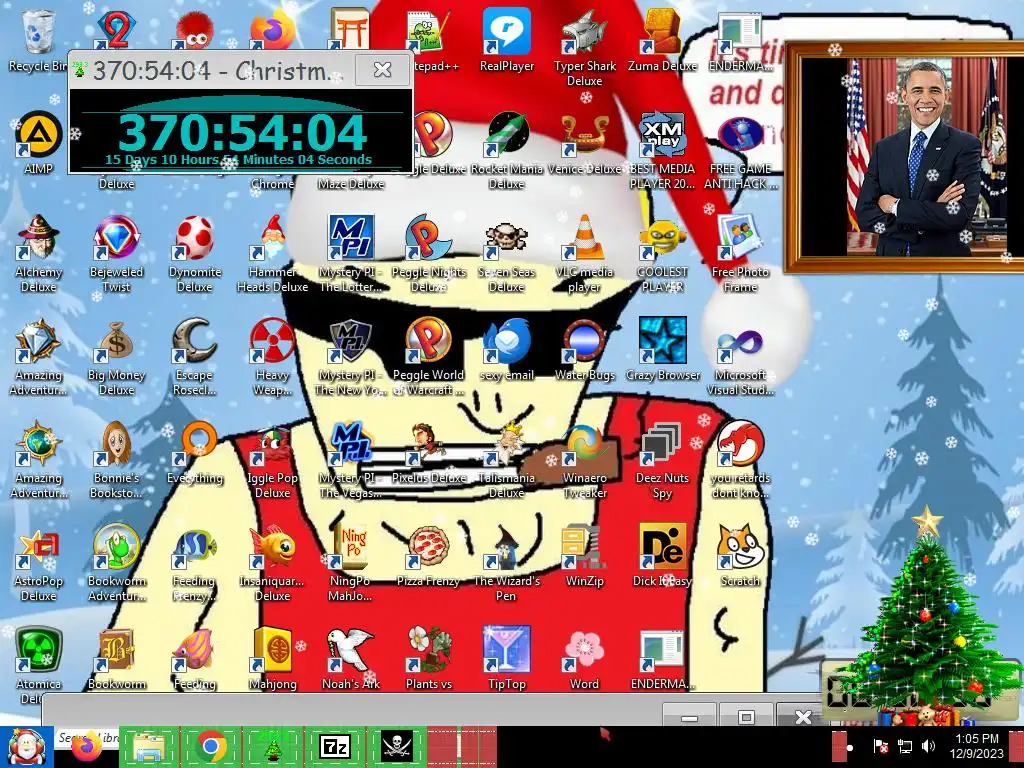Screen dimensions: 1024x768
Task: Close the Christmas countdown window
Action: click(382, 69)
